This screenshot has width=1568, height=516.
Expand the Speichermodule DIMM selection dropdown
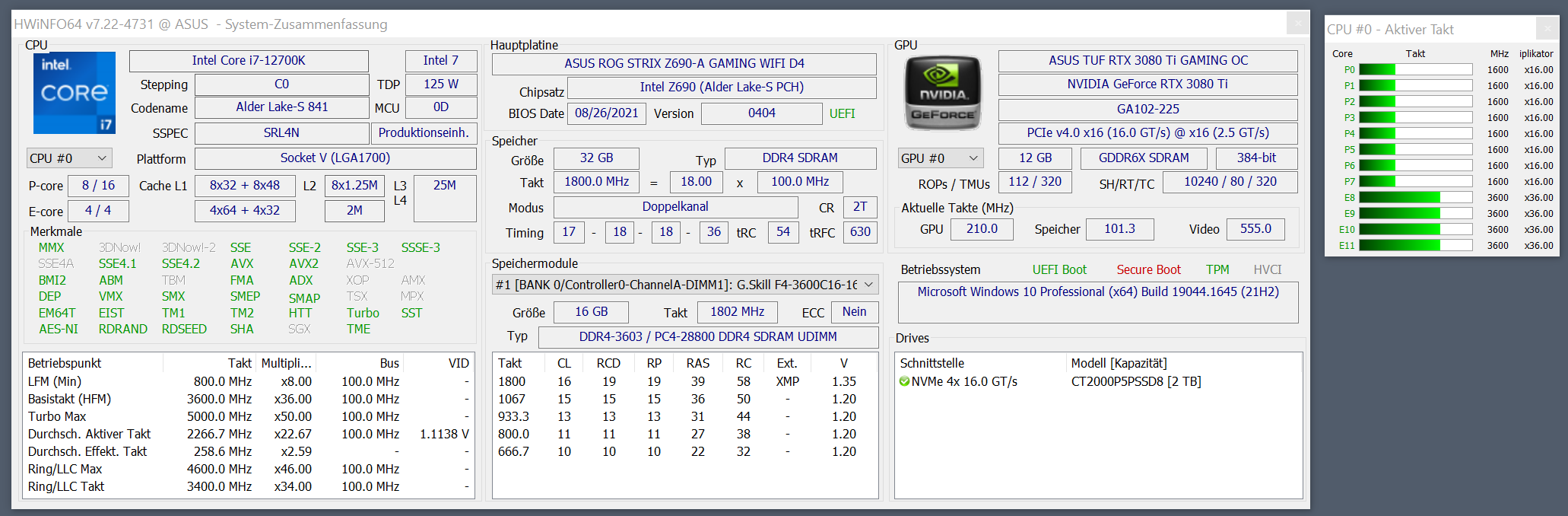click(868, 285)
